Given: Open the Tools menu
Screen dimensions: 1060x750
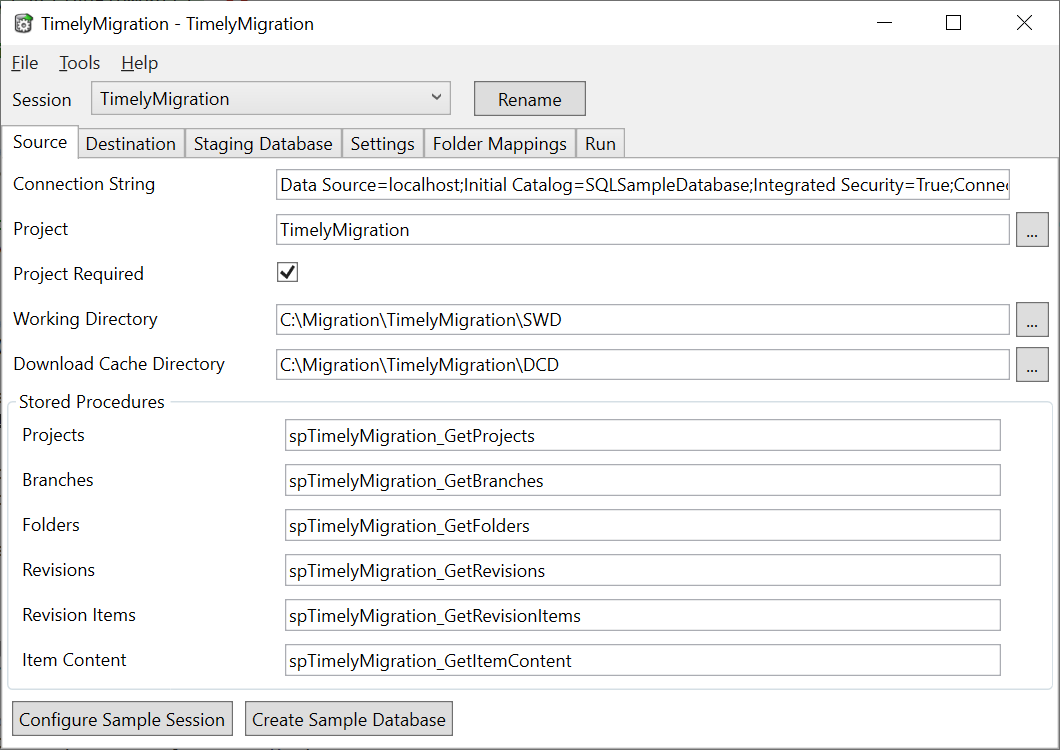Looking at the screenshot, I should pyautogui.click(x=80, y=63).
